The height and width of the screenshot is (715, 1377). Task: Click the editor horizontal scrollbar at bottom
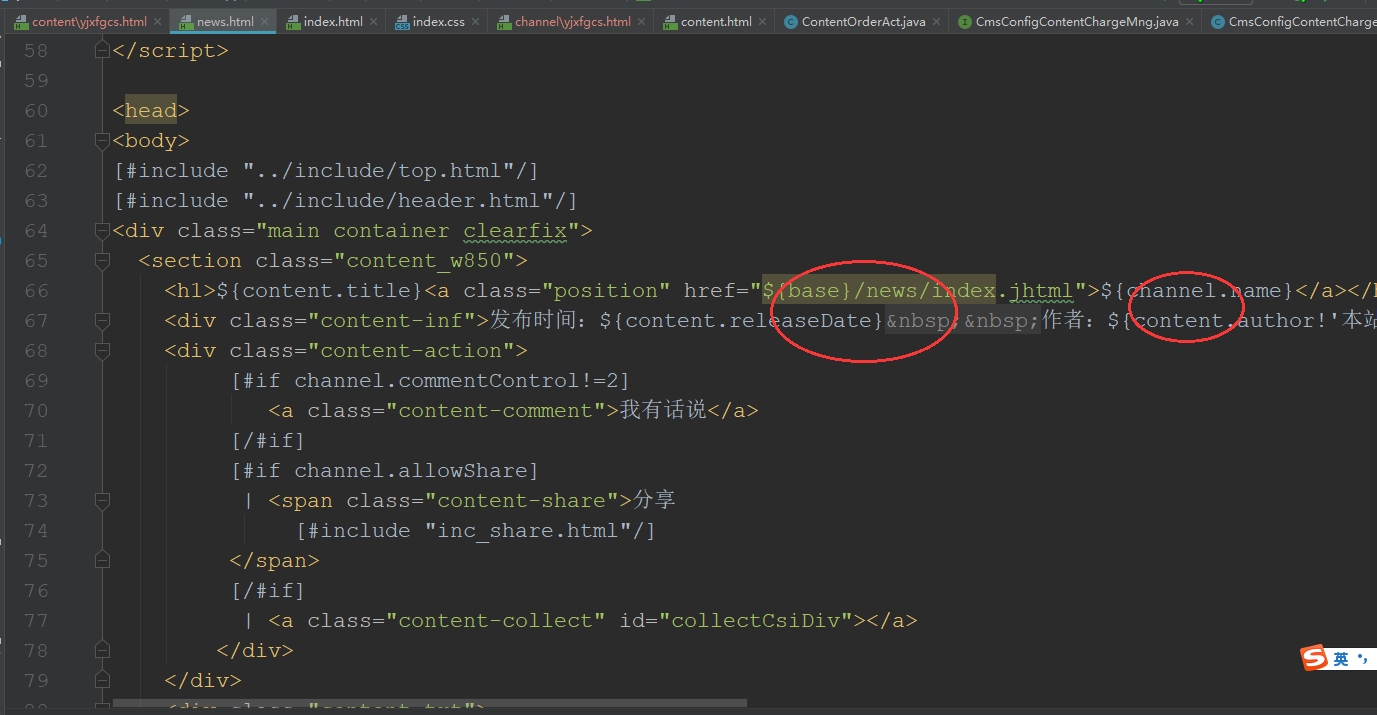(430, 705)
